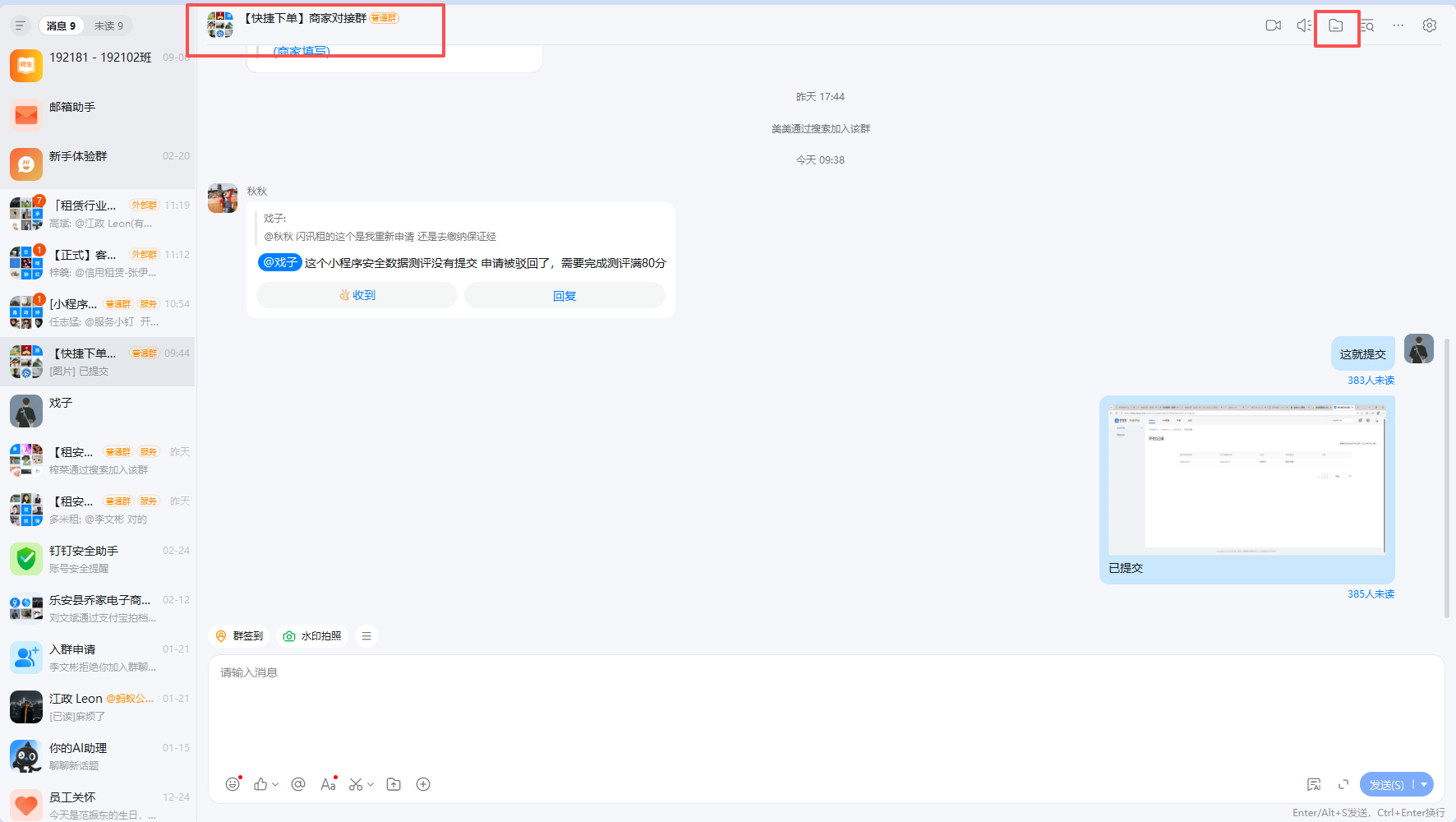Toggle the conversation list filter menu
The height and width of the screenshot is (822, 1456).
pyautogui.click(x=21, y=25)
